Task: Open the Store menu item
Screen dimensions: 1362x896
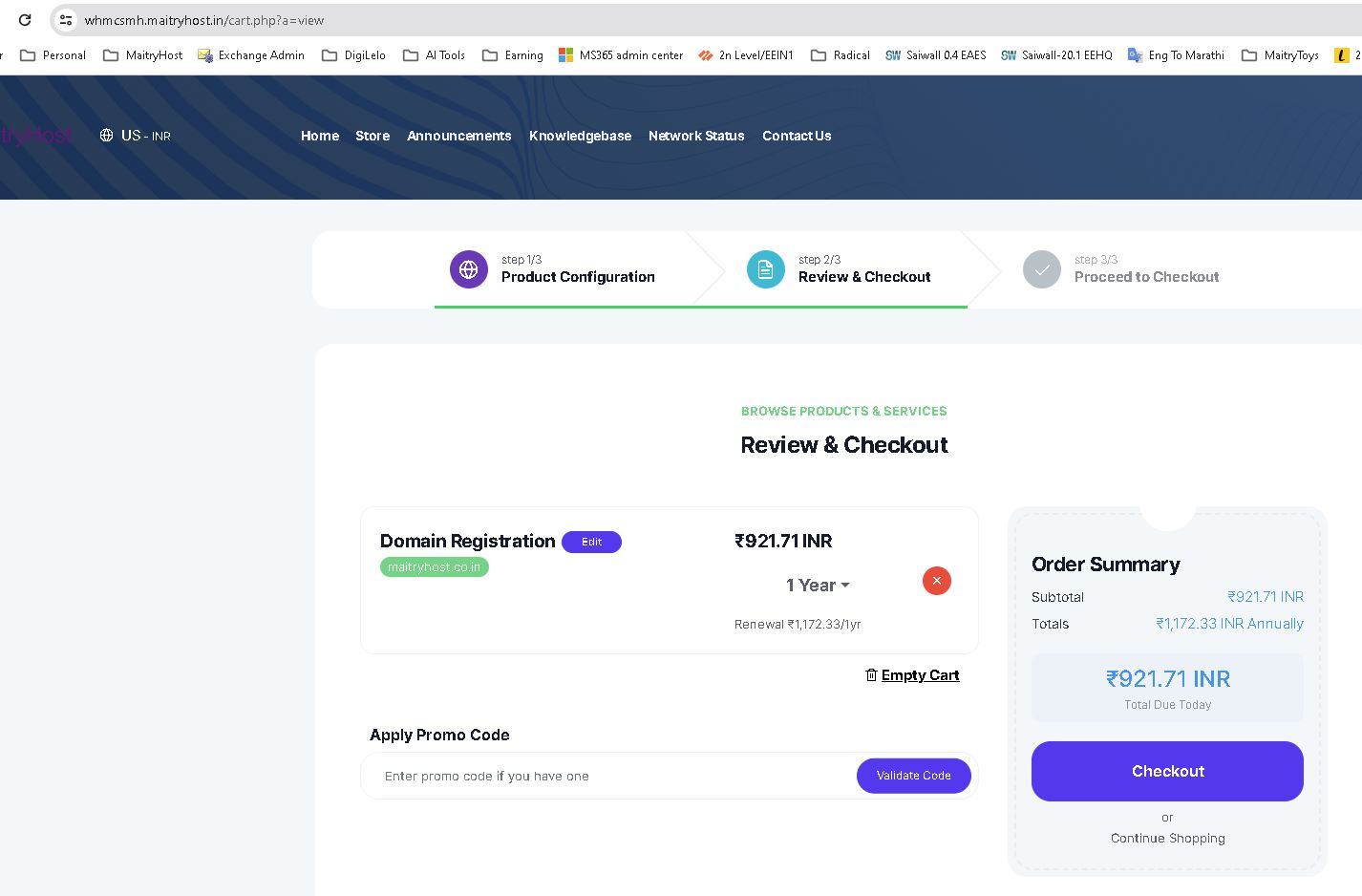Action: coord(372,136)
